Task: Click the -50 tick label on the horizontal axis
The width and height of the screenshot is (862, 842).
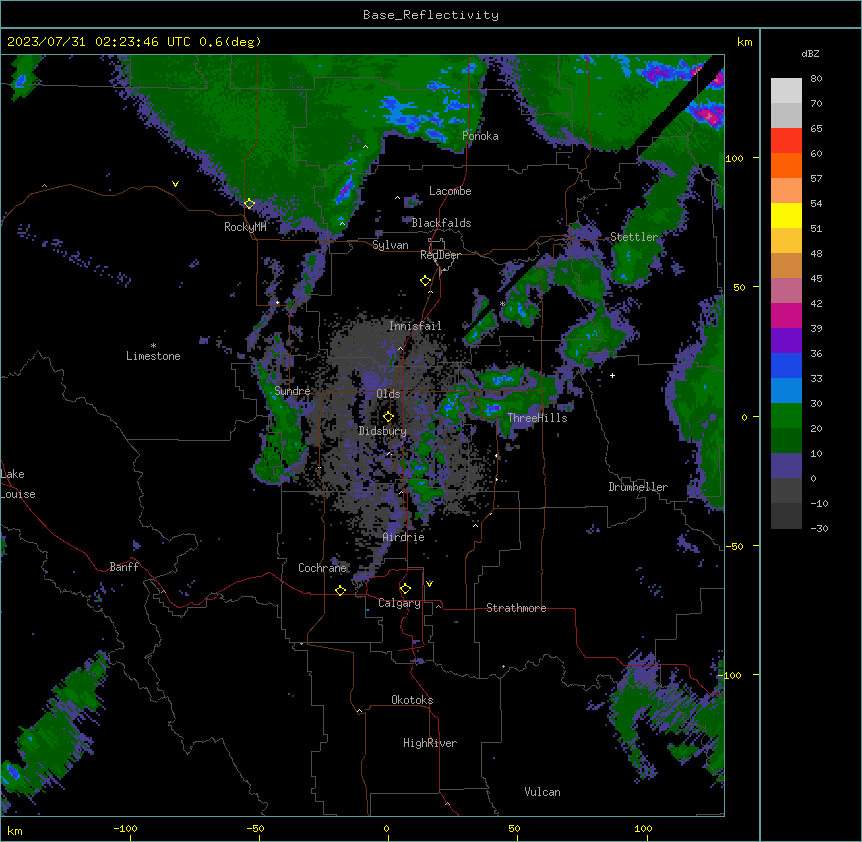Action: (255, 828)
